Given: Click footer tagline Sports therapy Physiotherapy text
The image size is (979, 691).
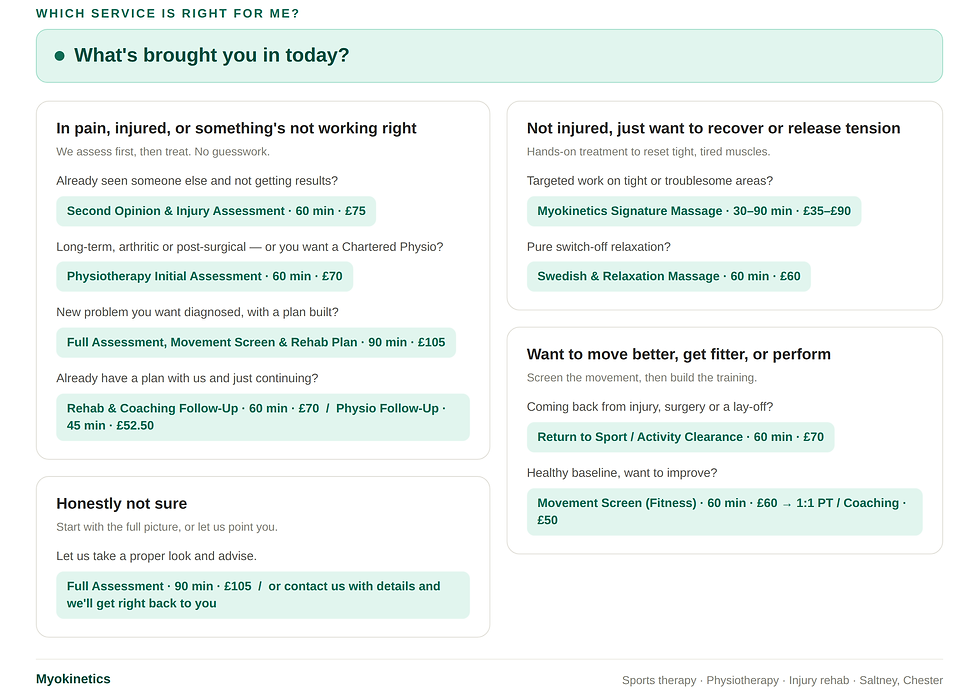Looking at the screenshot, I should [782, 680].
